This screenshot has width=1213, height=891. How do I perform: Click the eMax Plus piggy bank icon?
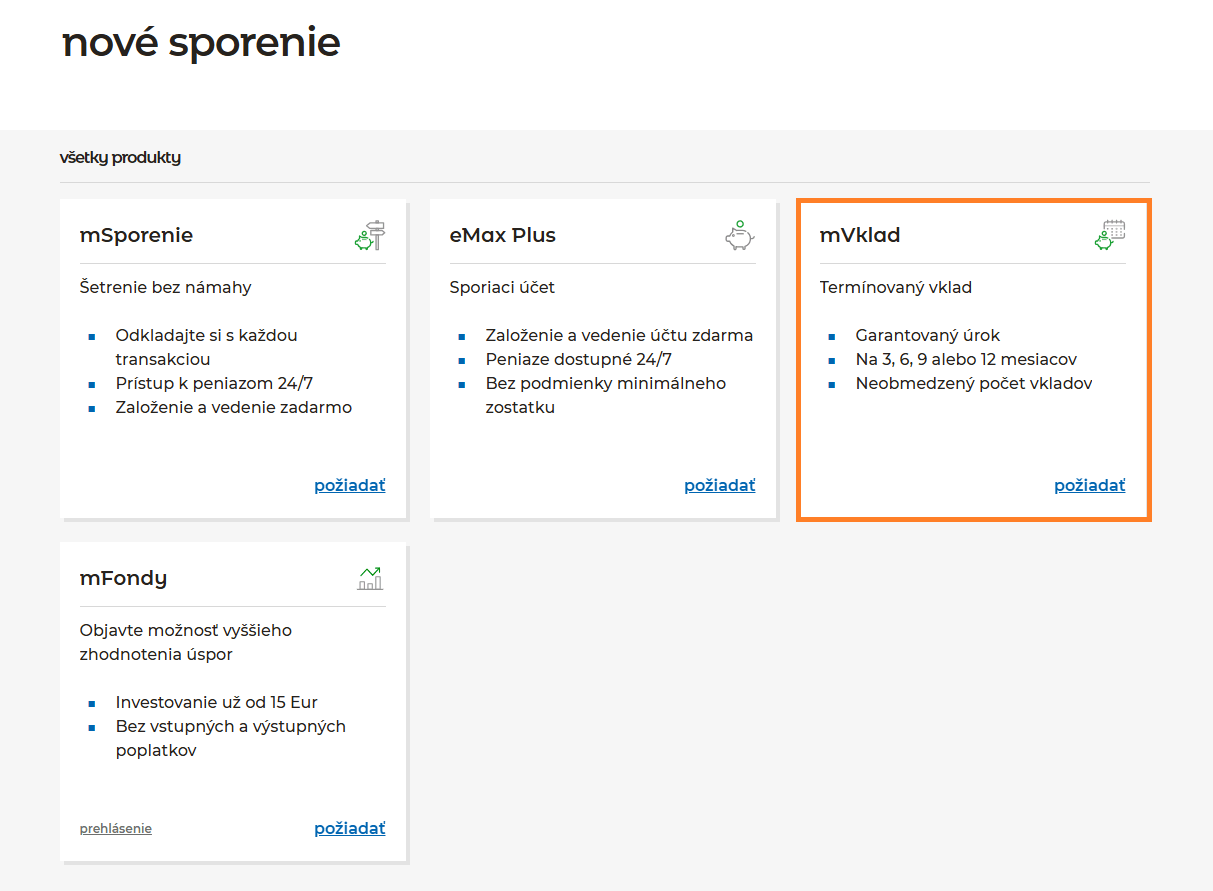739,236
